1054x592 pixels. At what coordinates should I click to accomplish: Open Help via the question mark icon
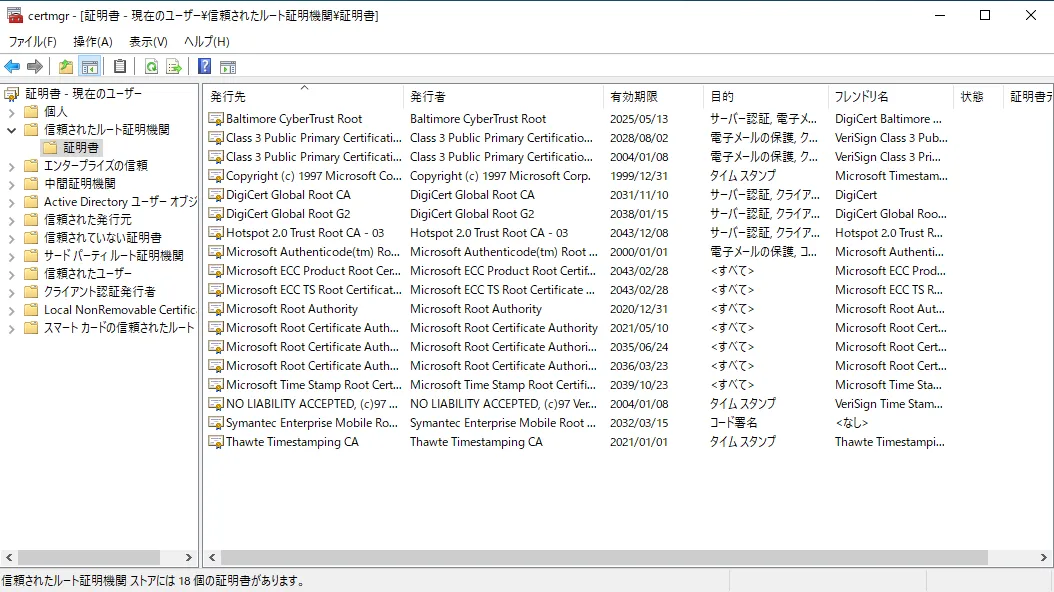pos(205,67)
